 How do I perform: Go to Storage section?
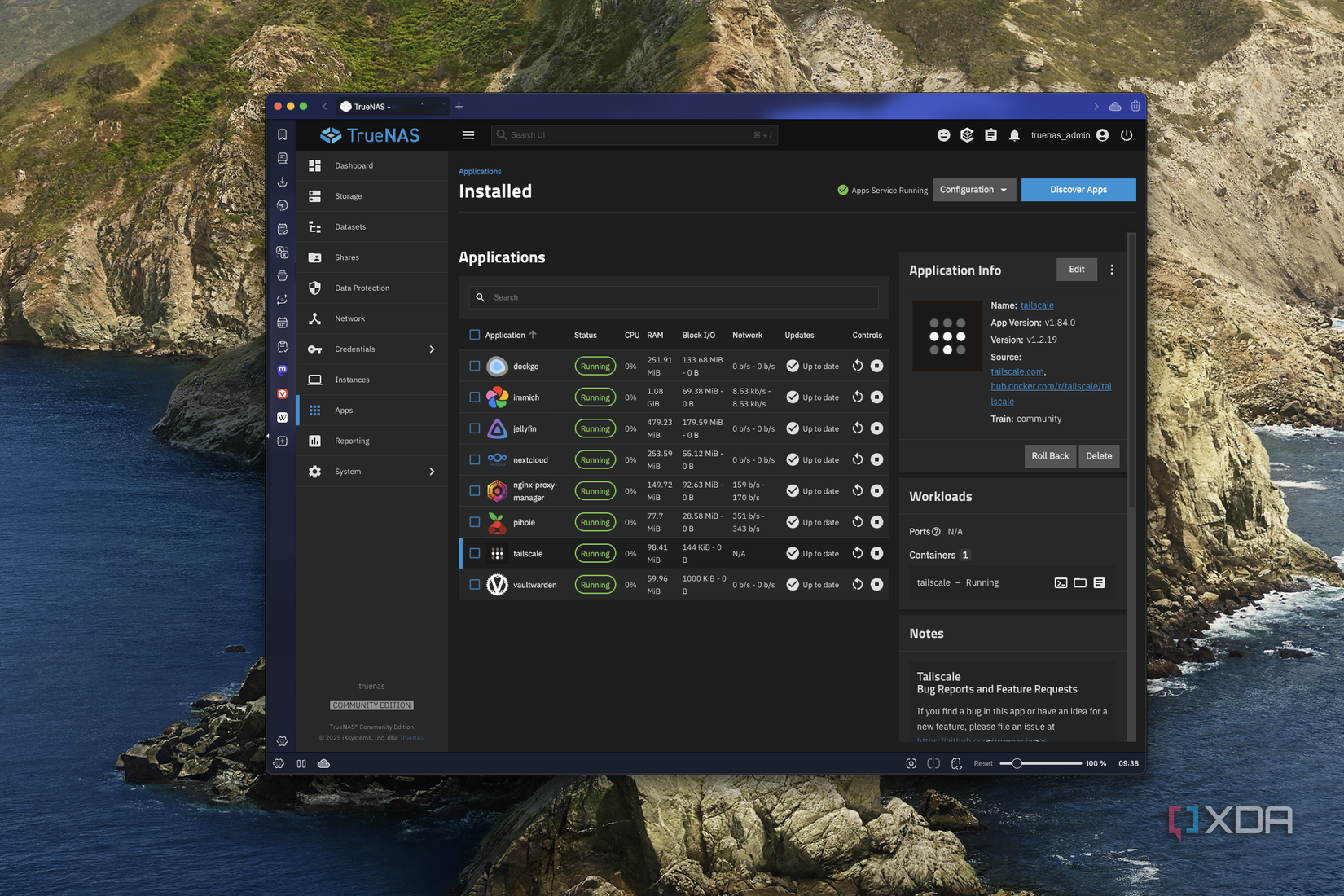coord(372,196)
